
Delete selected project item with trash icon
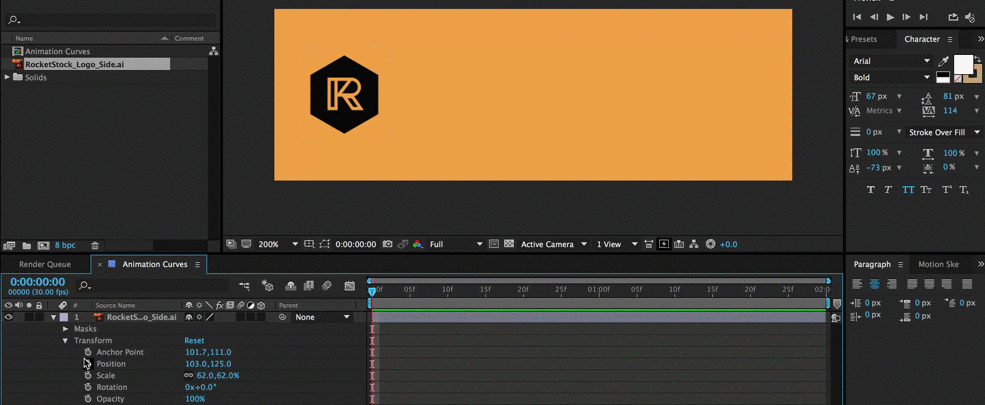(x=95, y=246)
